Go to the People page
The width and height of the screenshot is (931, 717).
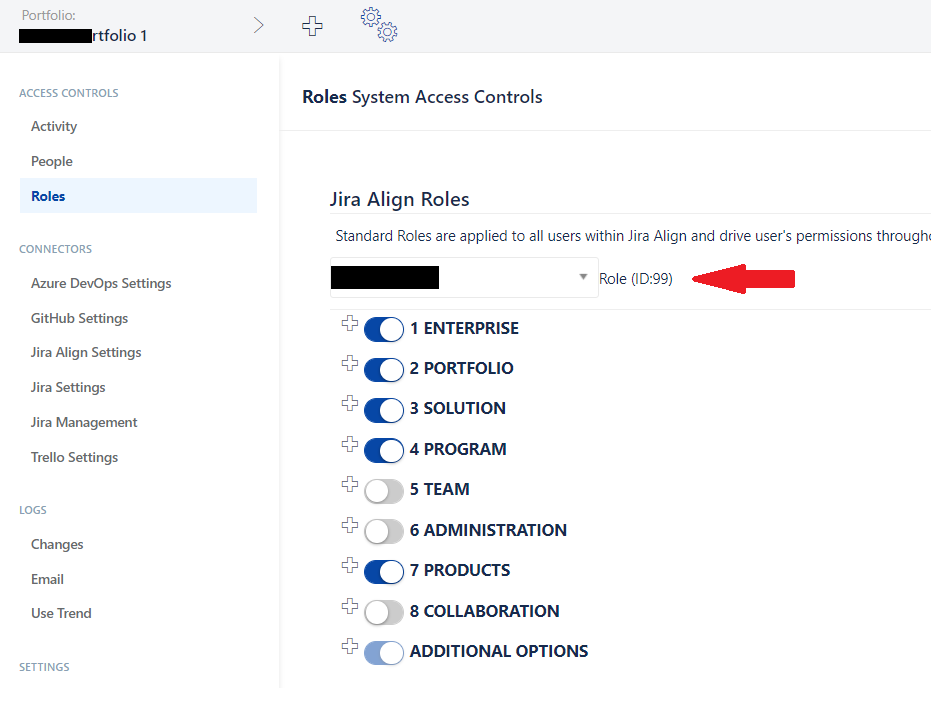click(52, 161)
